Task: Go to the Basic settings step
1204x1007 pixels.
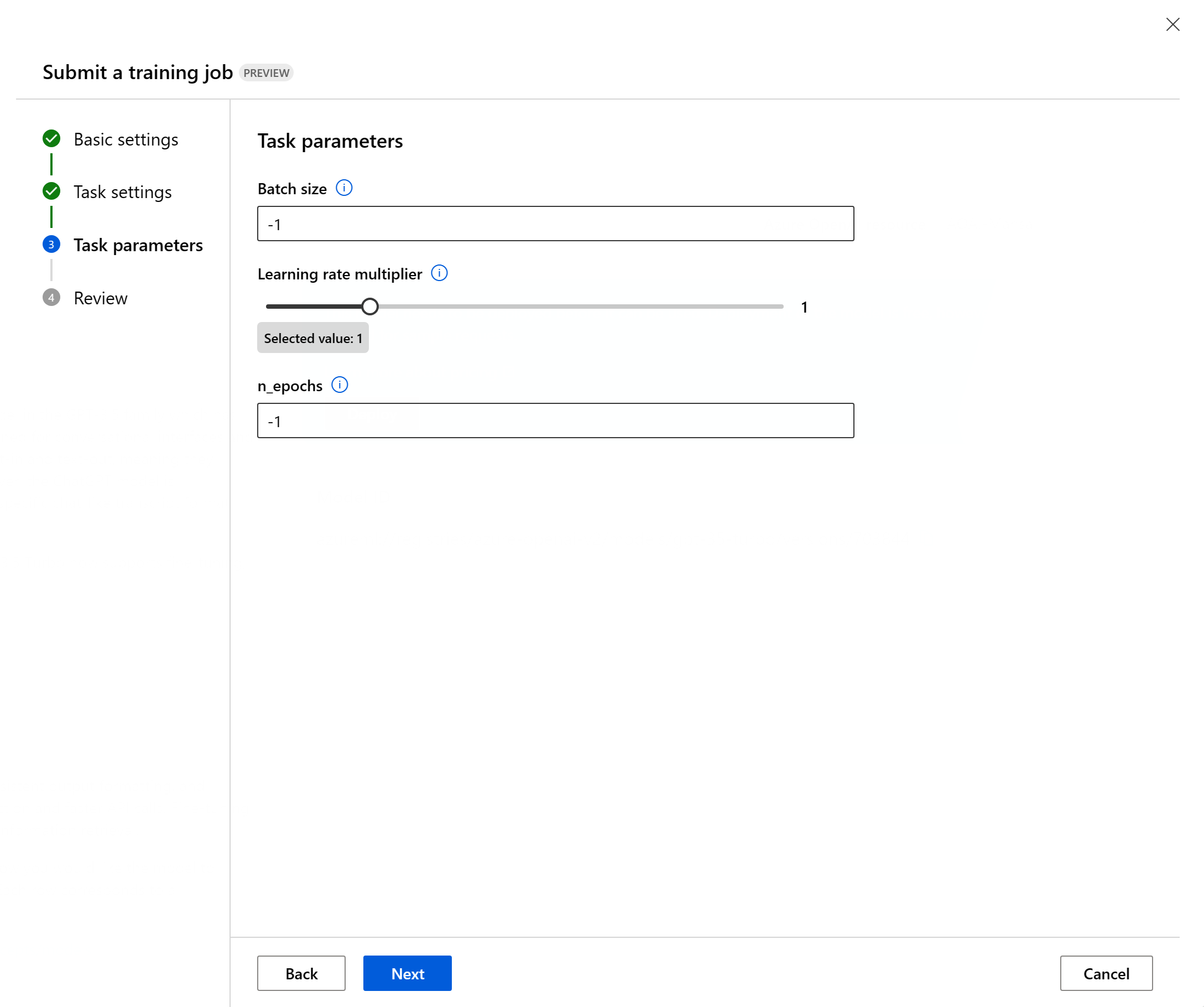Action: pos(126,139)
